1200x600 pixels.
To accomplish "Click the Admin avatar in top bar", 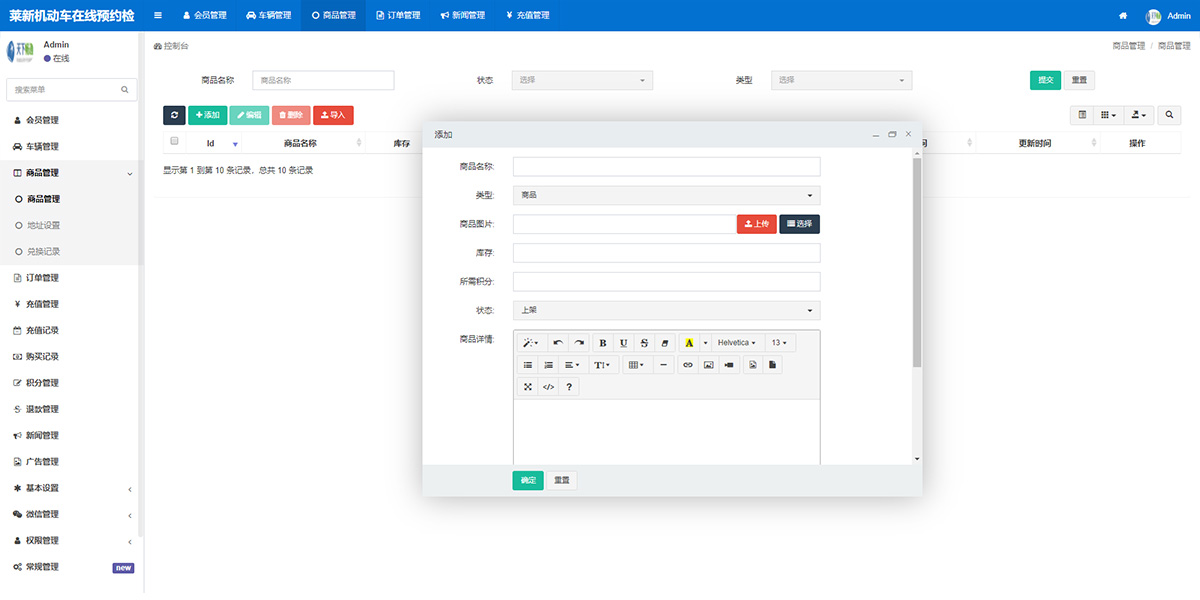I will tap(1154, 16).
